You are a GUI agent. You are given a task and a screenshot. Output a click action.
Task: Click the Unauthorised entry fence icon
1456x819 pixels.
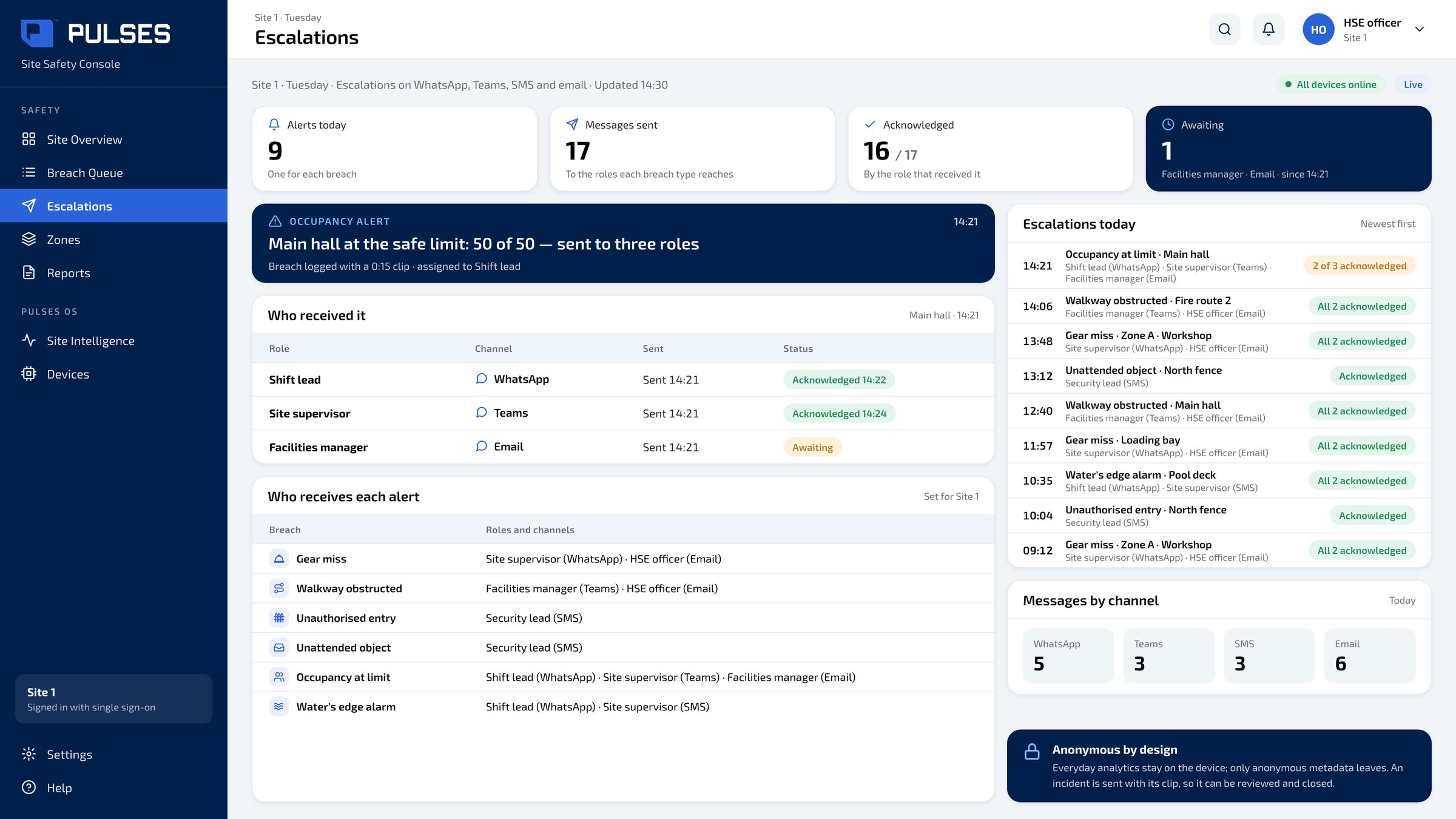pos(278,618)
